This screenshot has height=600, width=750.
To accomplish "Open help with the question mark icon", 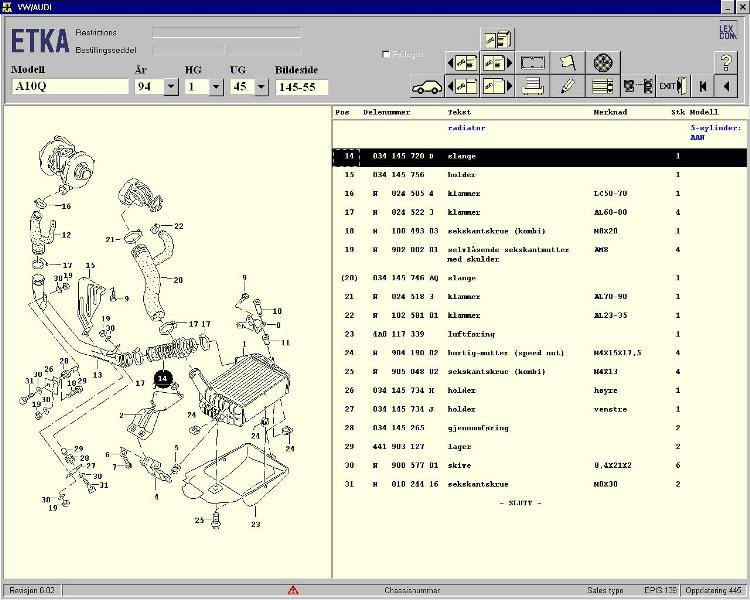I will coord(727,62).
